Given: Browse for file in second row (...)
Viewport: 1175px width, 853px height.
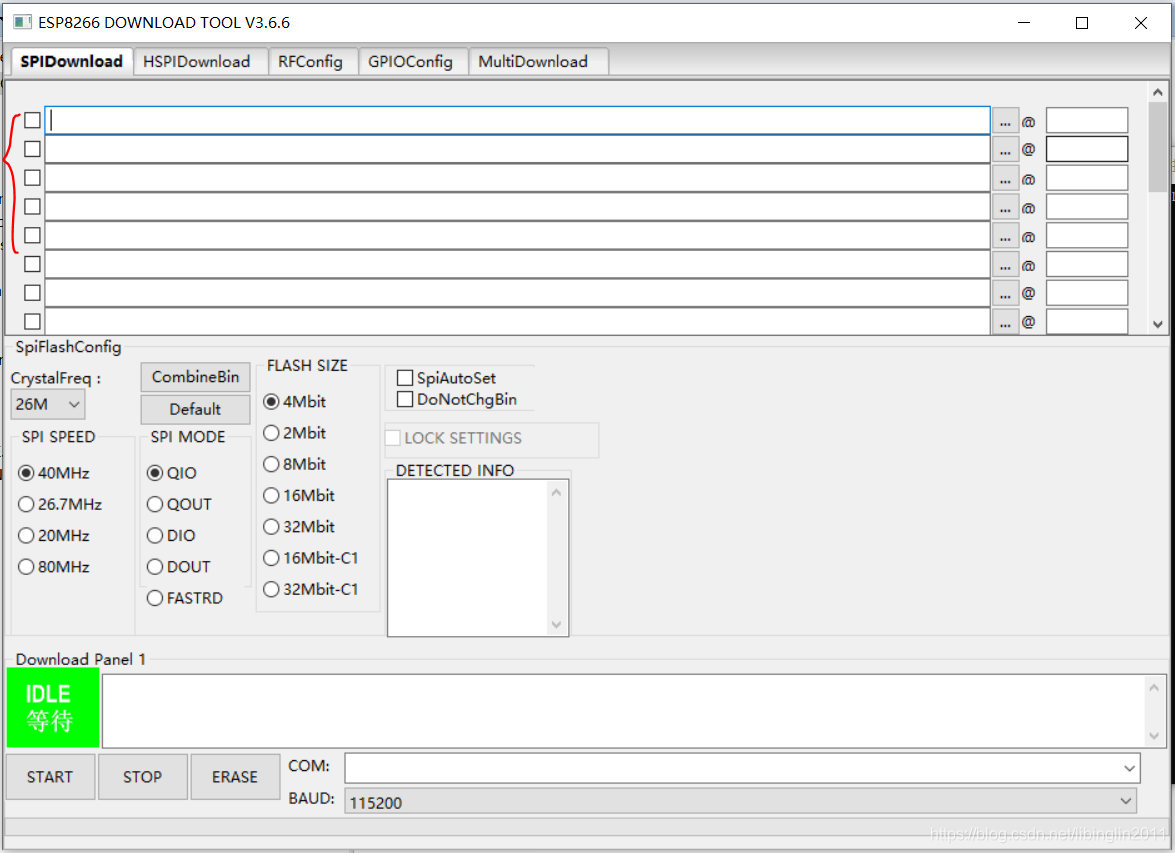Looking at the screenshot, I should pos(1005,149).
